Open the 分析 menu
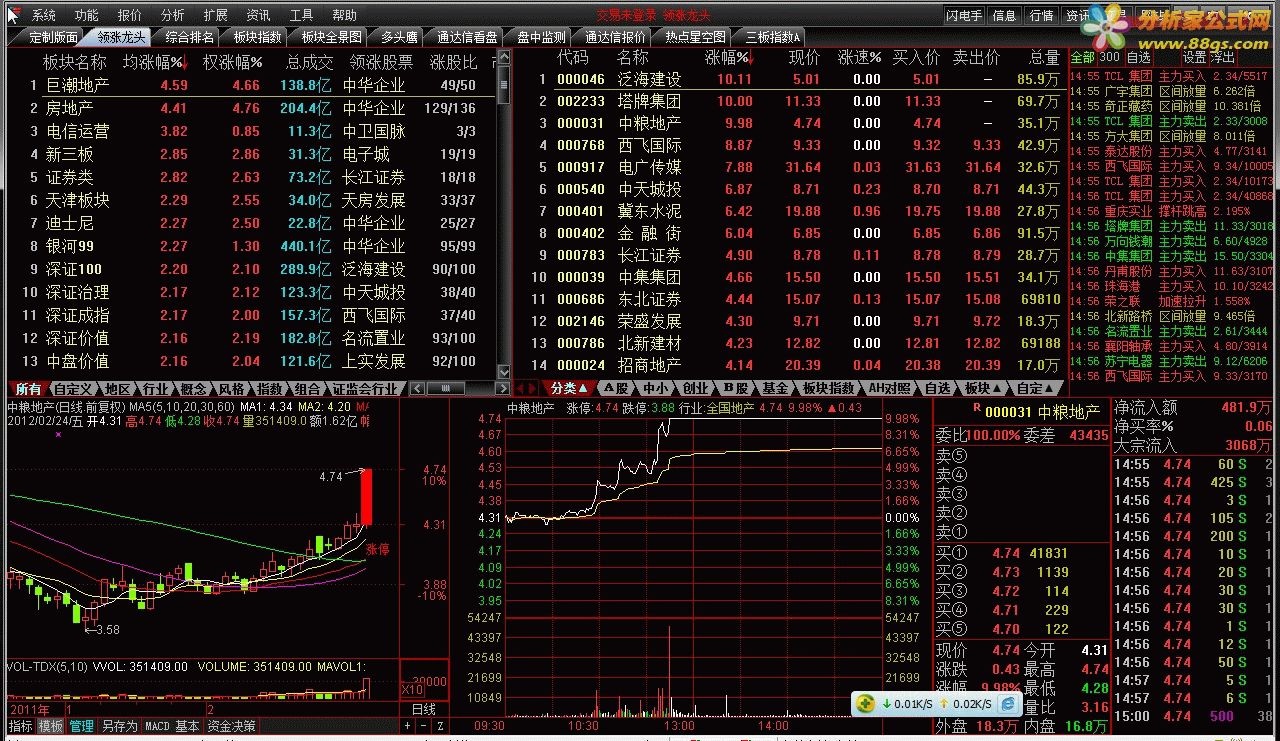Viewport: 1280px width, 741px height. click(173, 15)
